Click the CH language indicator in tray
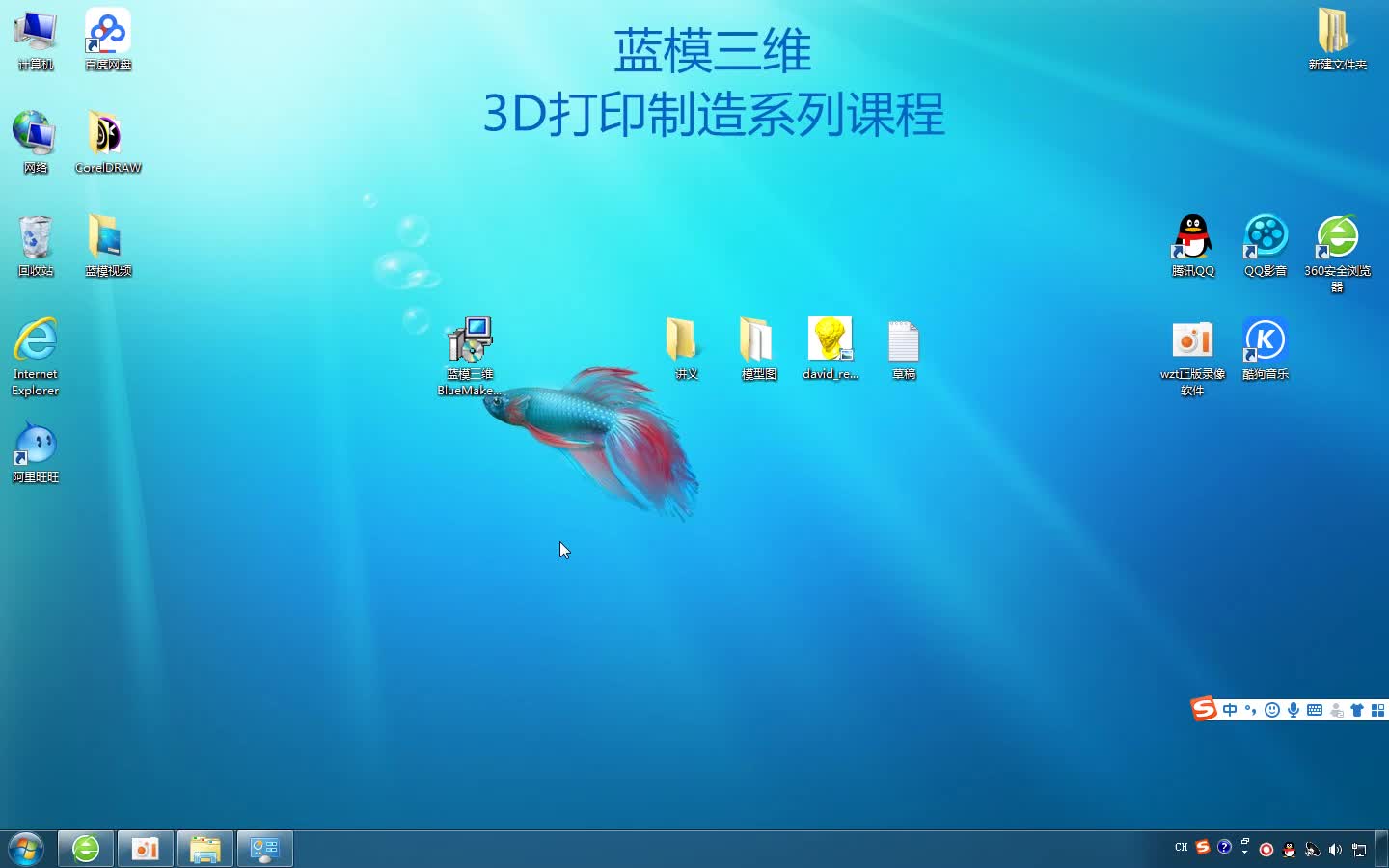 [x=1181, y=848]
